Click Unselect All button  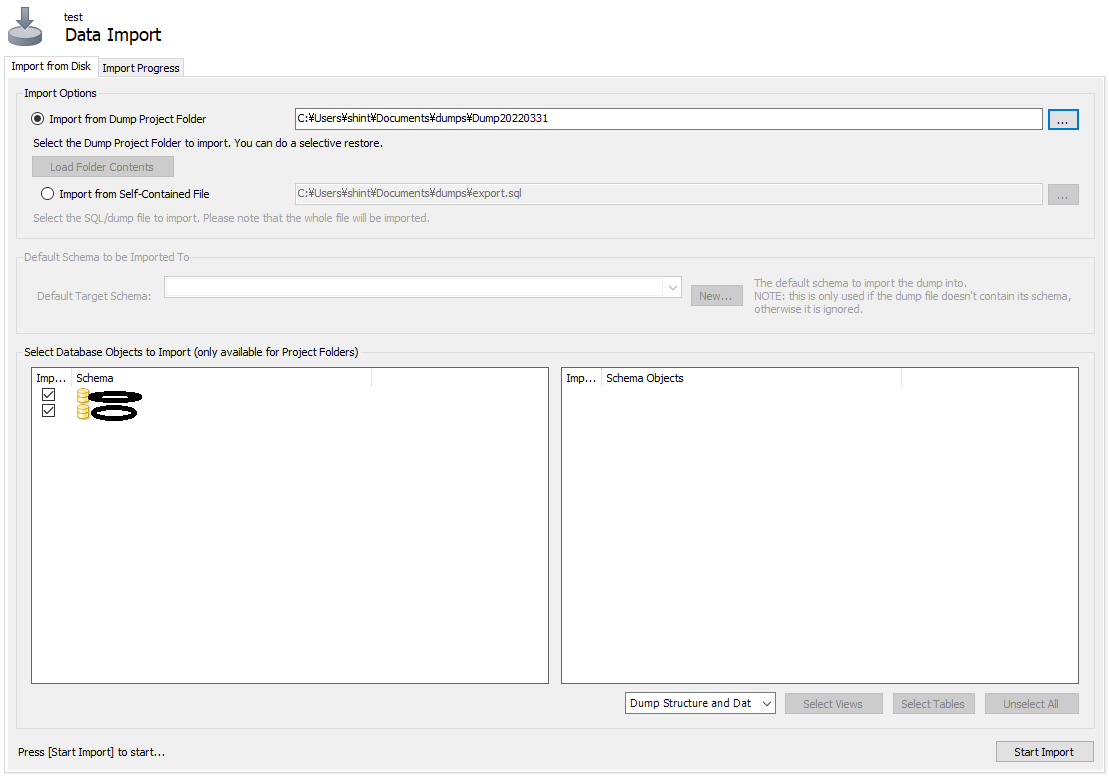click(1031, 704)
